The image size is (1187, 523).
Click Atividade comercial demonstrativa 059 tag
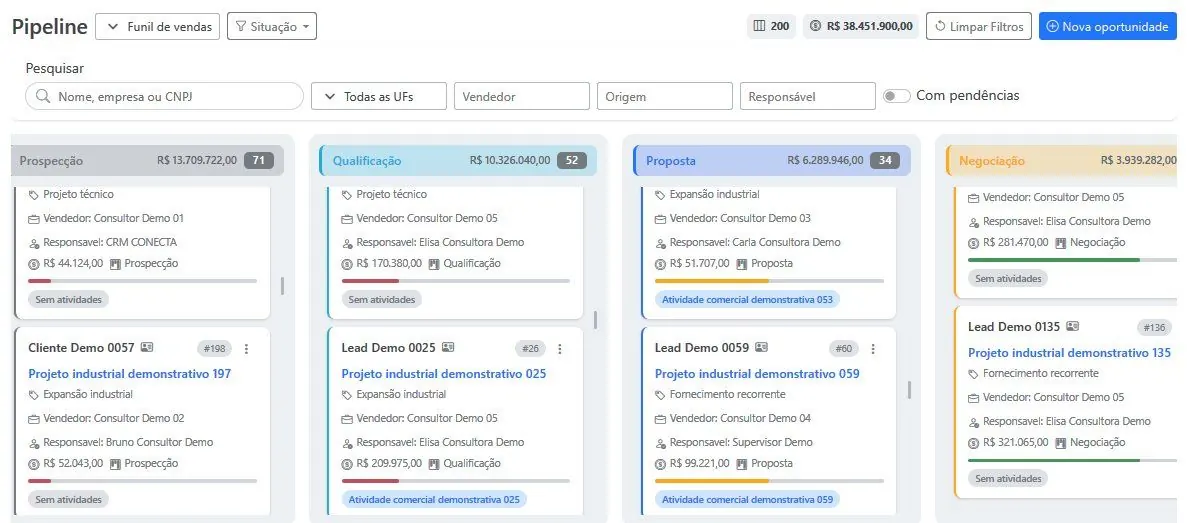pyautogui.click(x=747, y=500)
